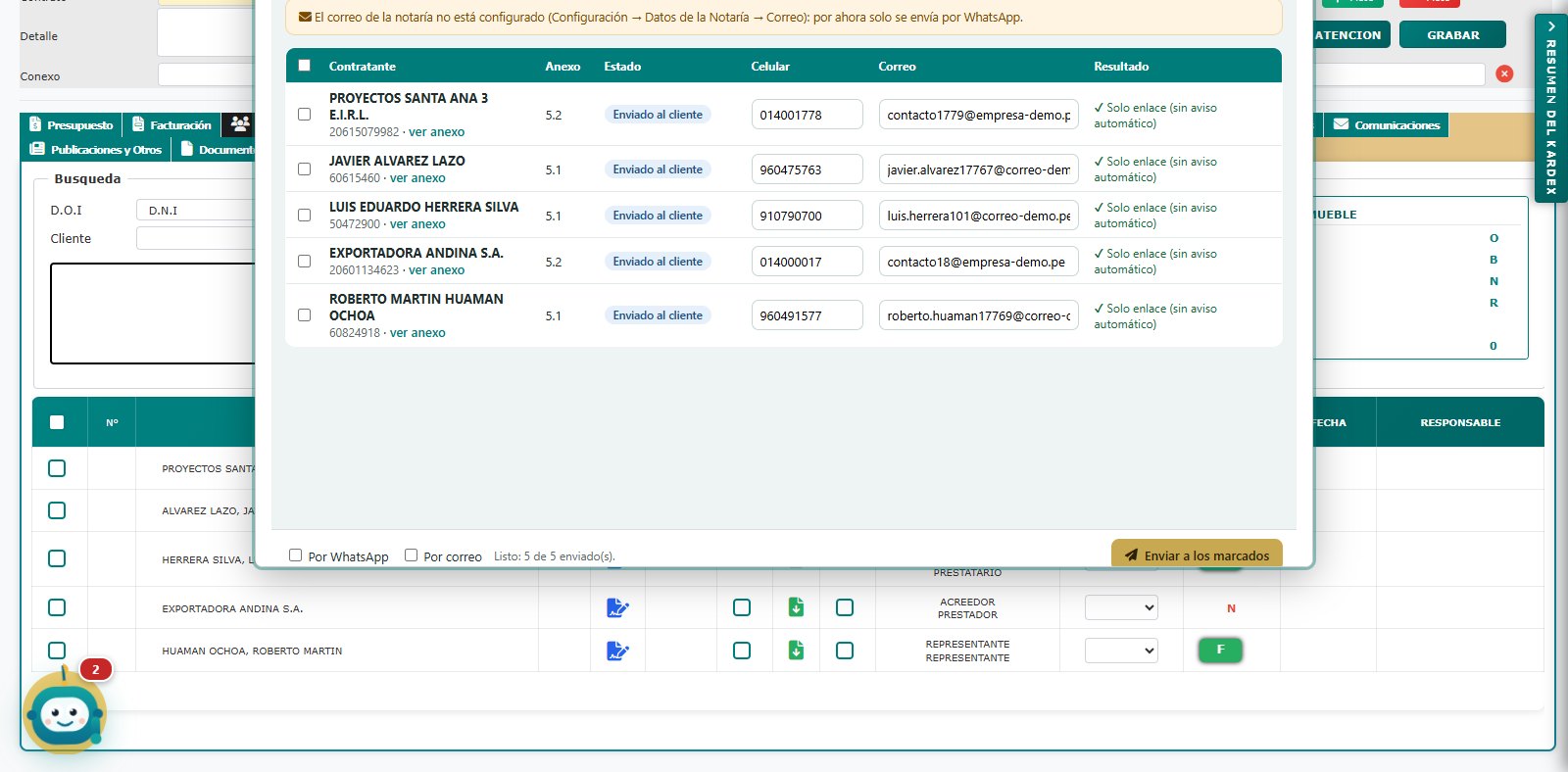
Task: Open the D.N.I document type dropdown
Action: pyautogui.click(x=196, y=210)
